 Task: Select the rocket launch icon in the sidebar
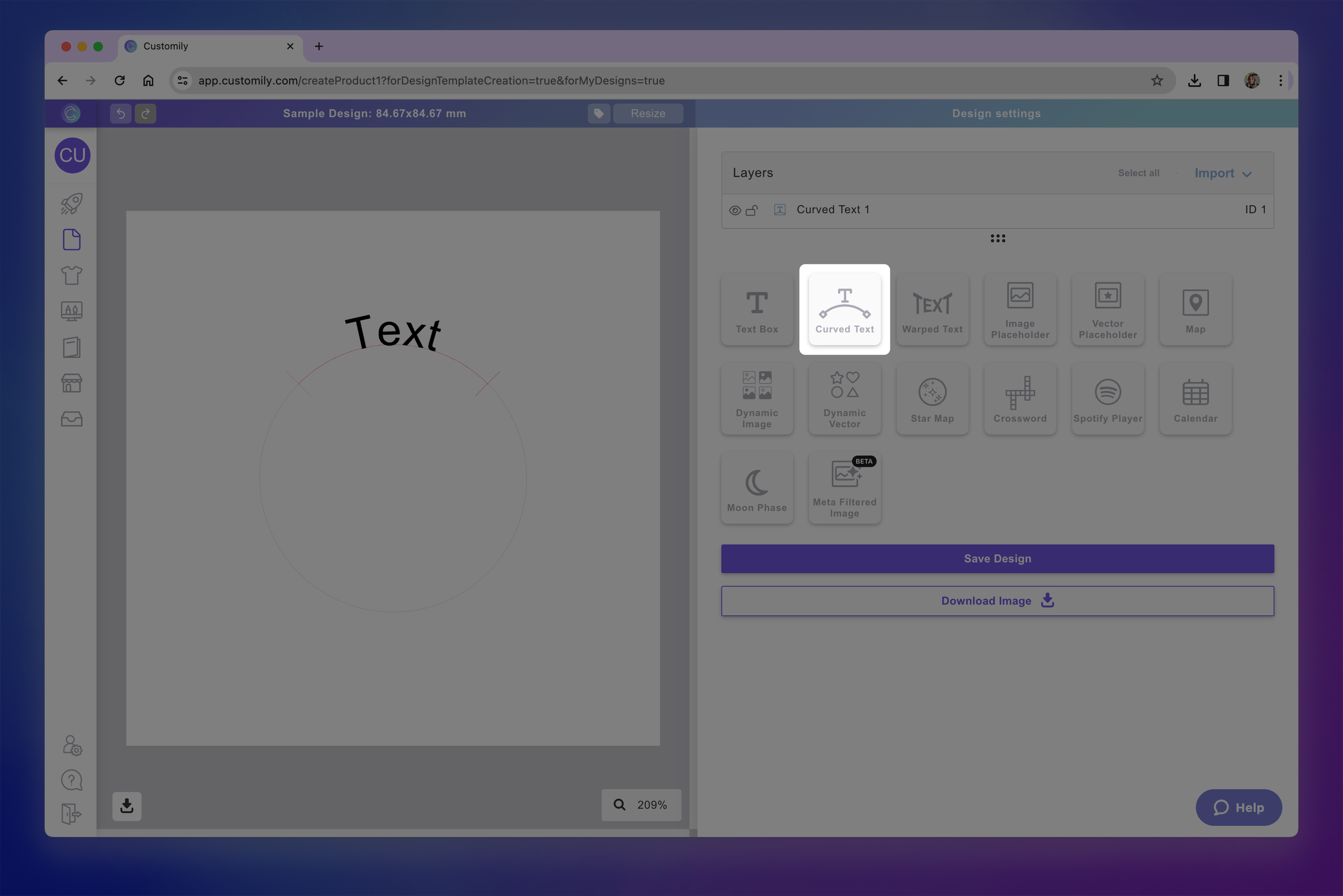coord(71,204)
